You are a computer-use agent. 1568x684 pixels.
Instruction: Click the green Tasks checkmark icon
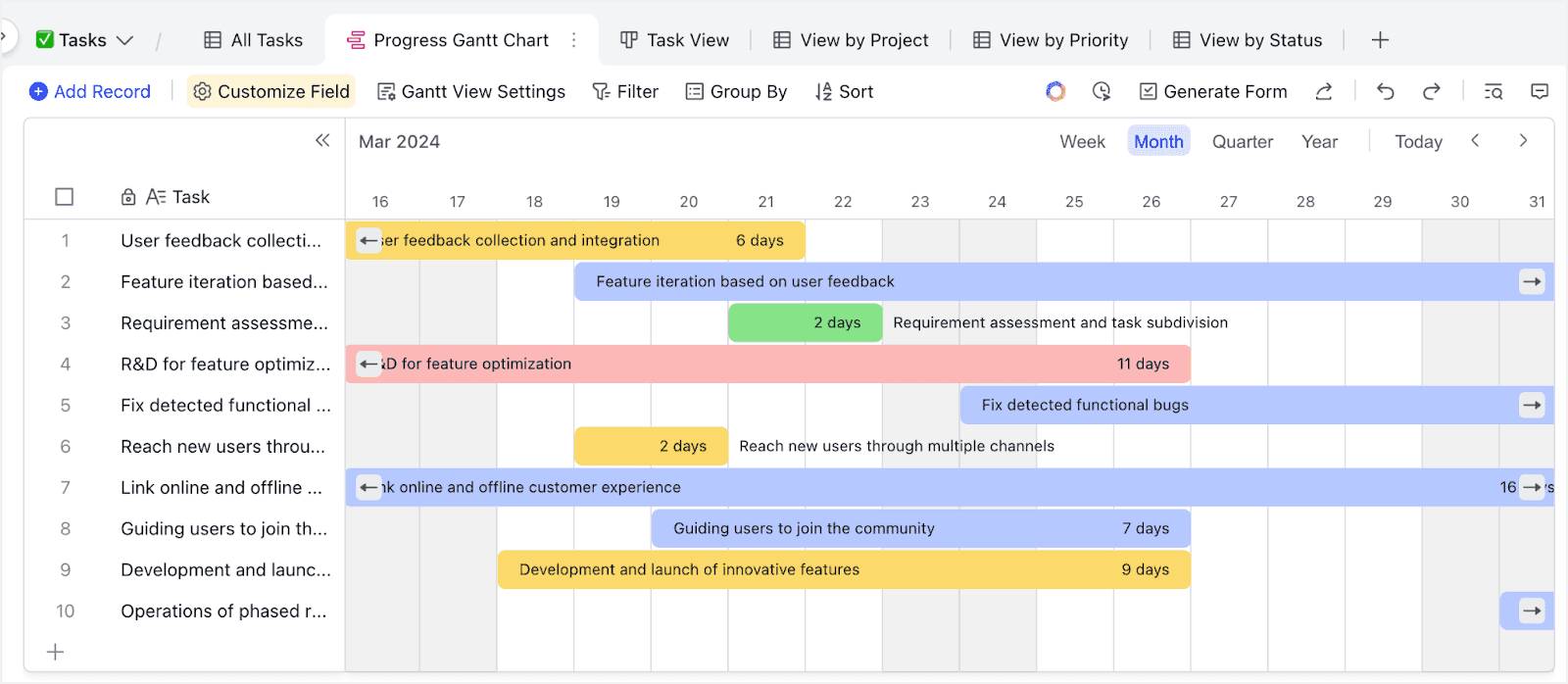pyautogui.click(x=45, y=39)
